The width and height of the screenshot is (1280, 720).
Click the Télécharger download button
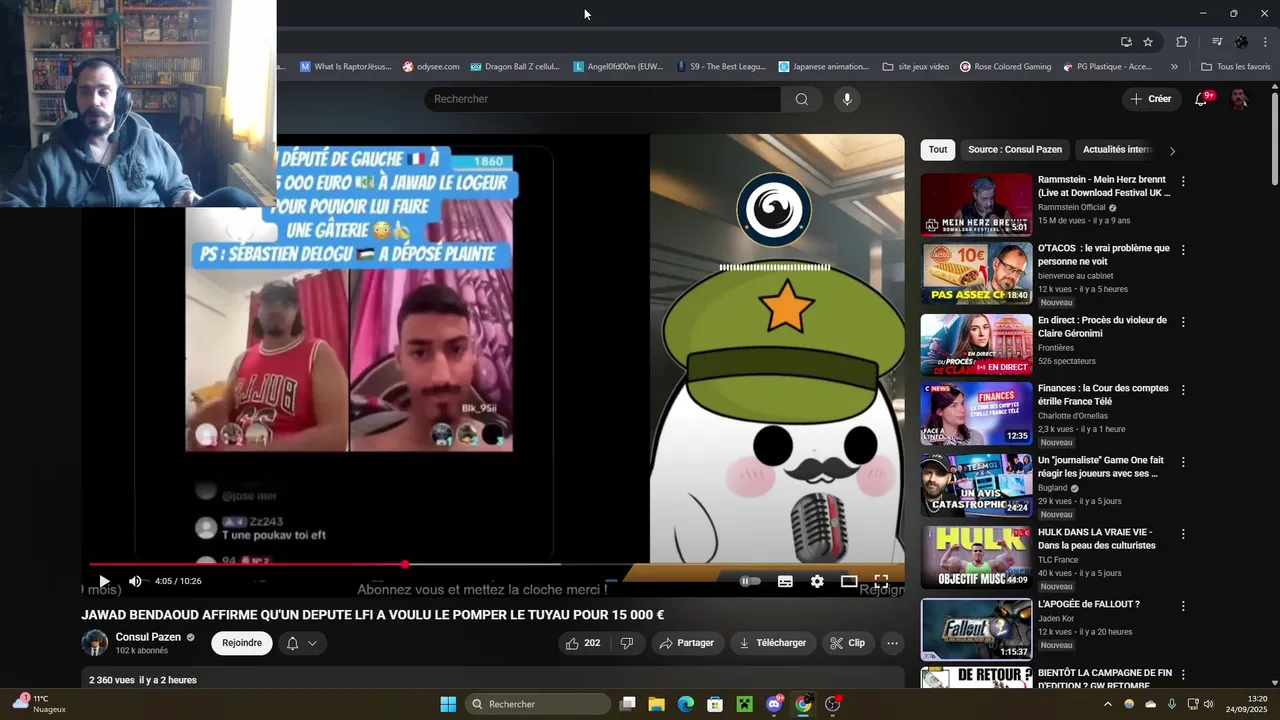point(772,643)
